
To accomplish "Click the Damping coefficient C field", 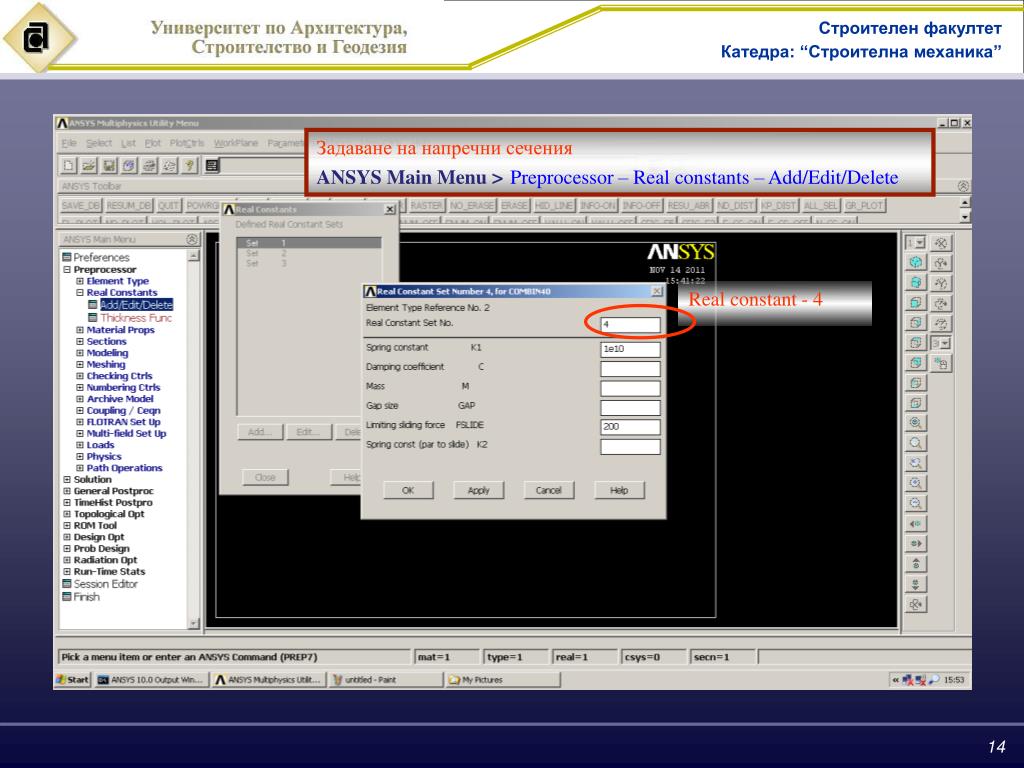I will pos(630,369).
